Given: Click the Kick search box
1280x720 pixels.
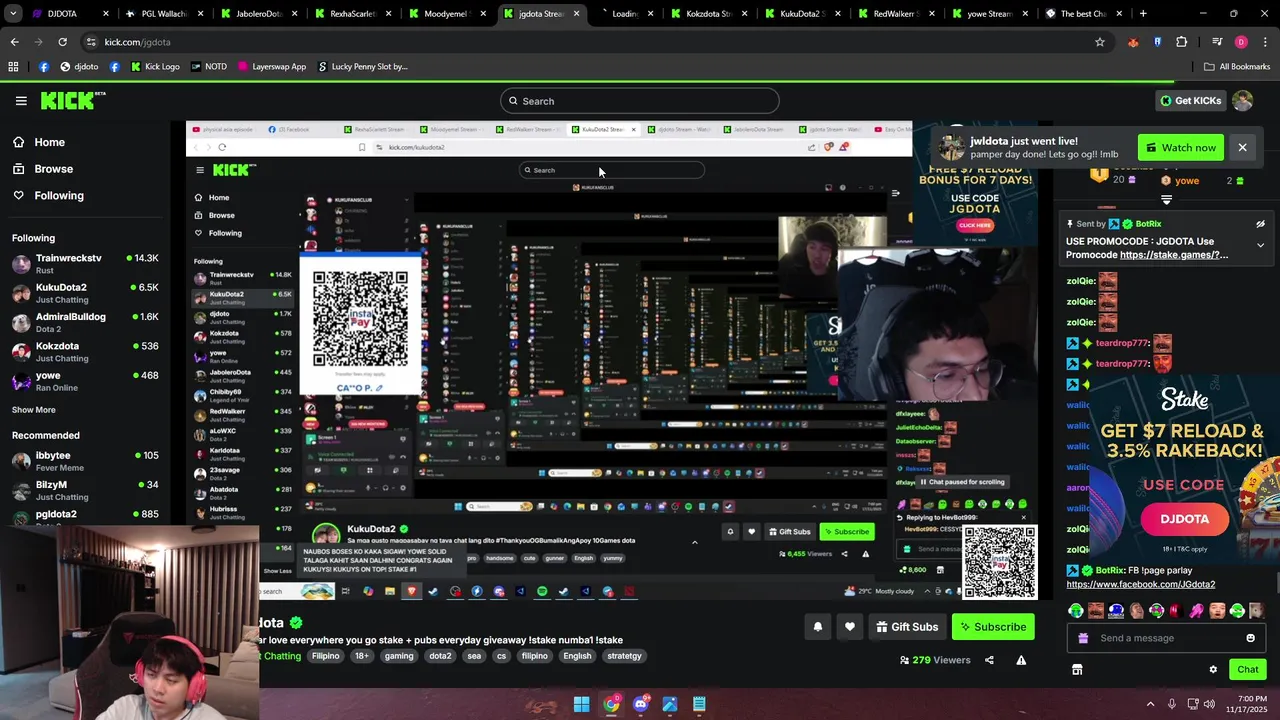Looking at the screenshot, I should [640, 101].
